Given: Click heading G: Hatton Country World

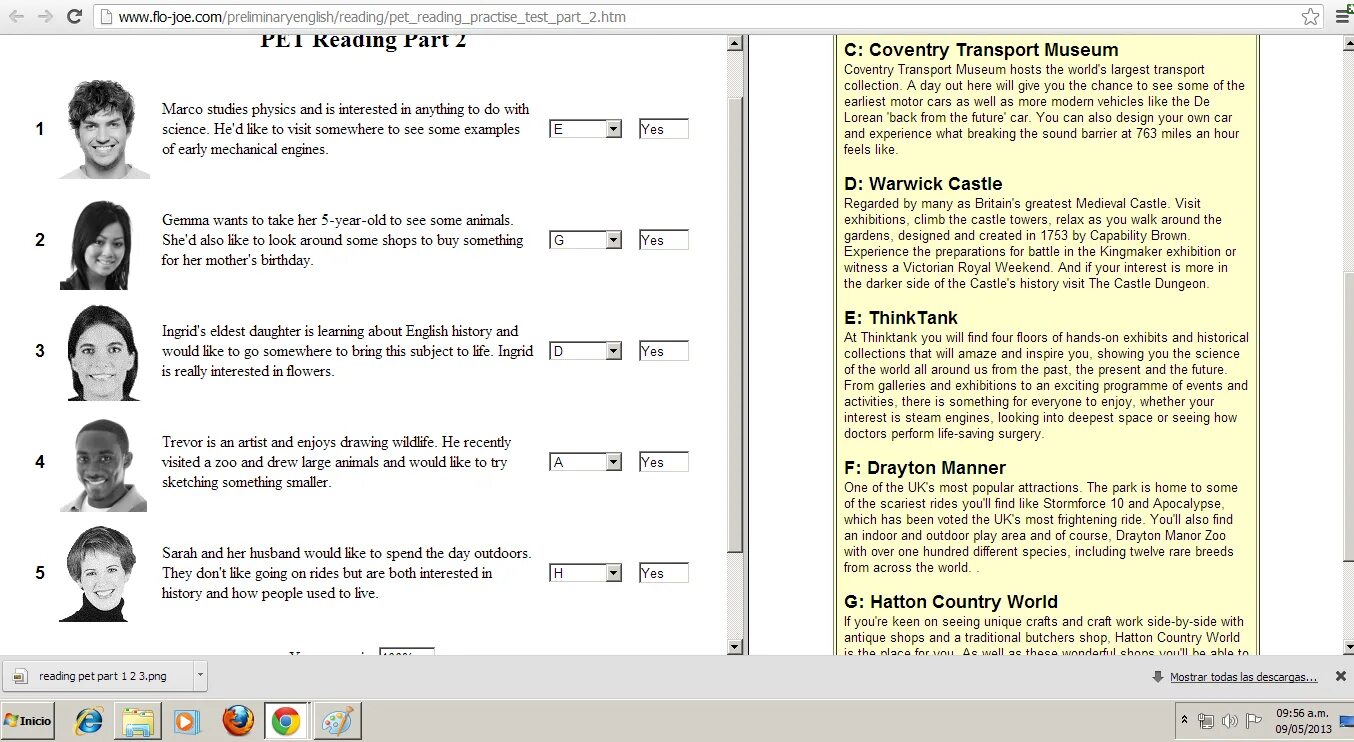Looking at the screenshot, I should pyautogui.click(x=951, y=602).
